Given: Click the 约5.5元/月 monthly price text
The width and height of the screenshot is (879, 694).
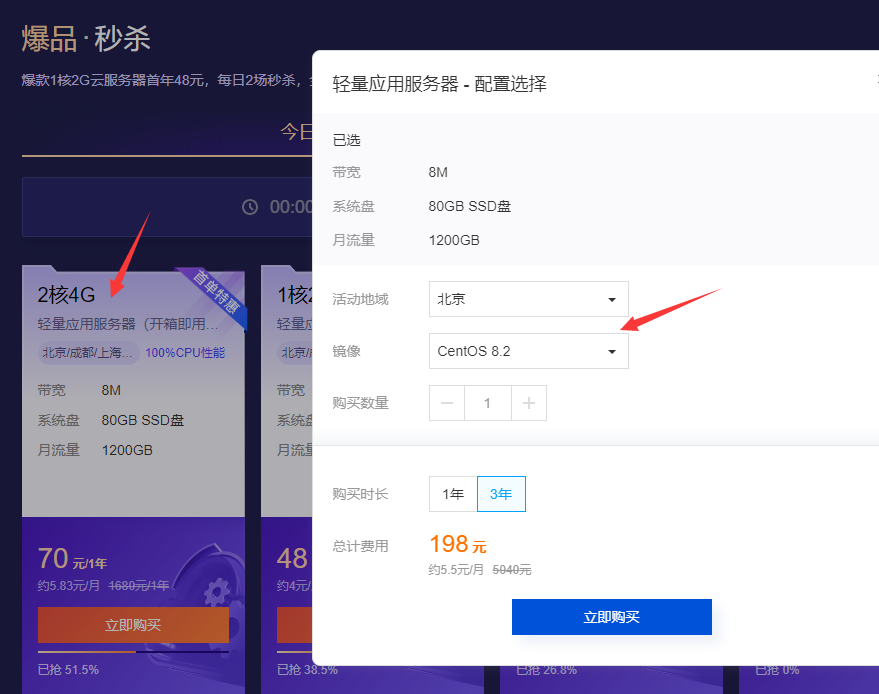Looking at the screenshot, I should tap(456, 570).
